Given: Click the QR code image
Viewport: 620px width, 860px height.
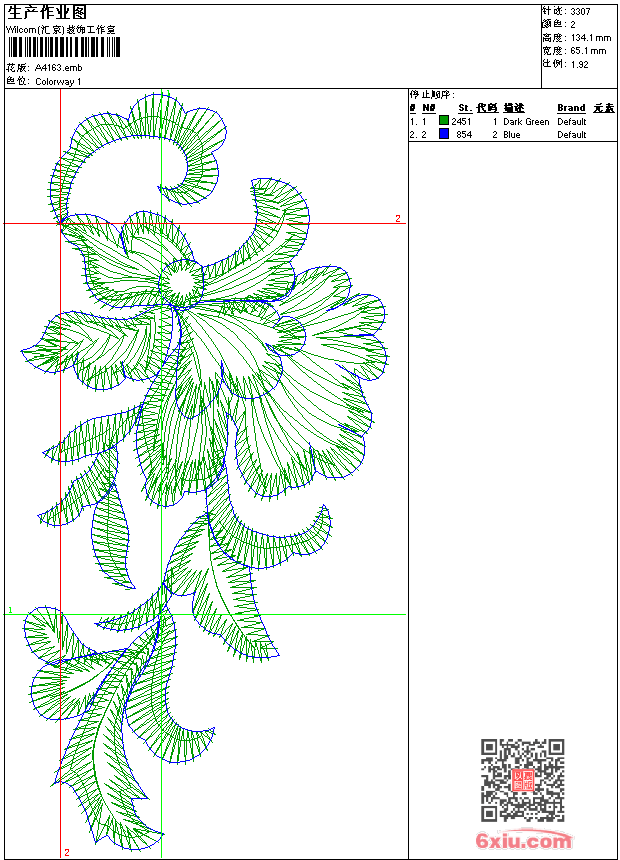Looking at the screenshot, I should 522,780.
